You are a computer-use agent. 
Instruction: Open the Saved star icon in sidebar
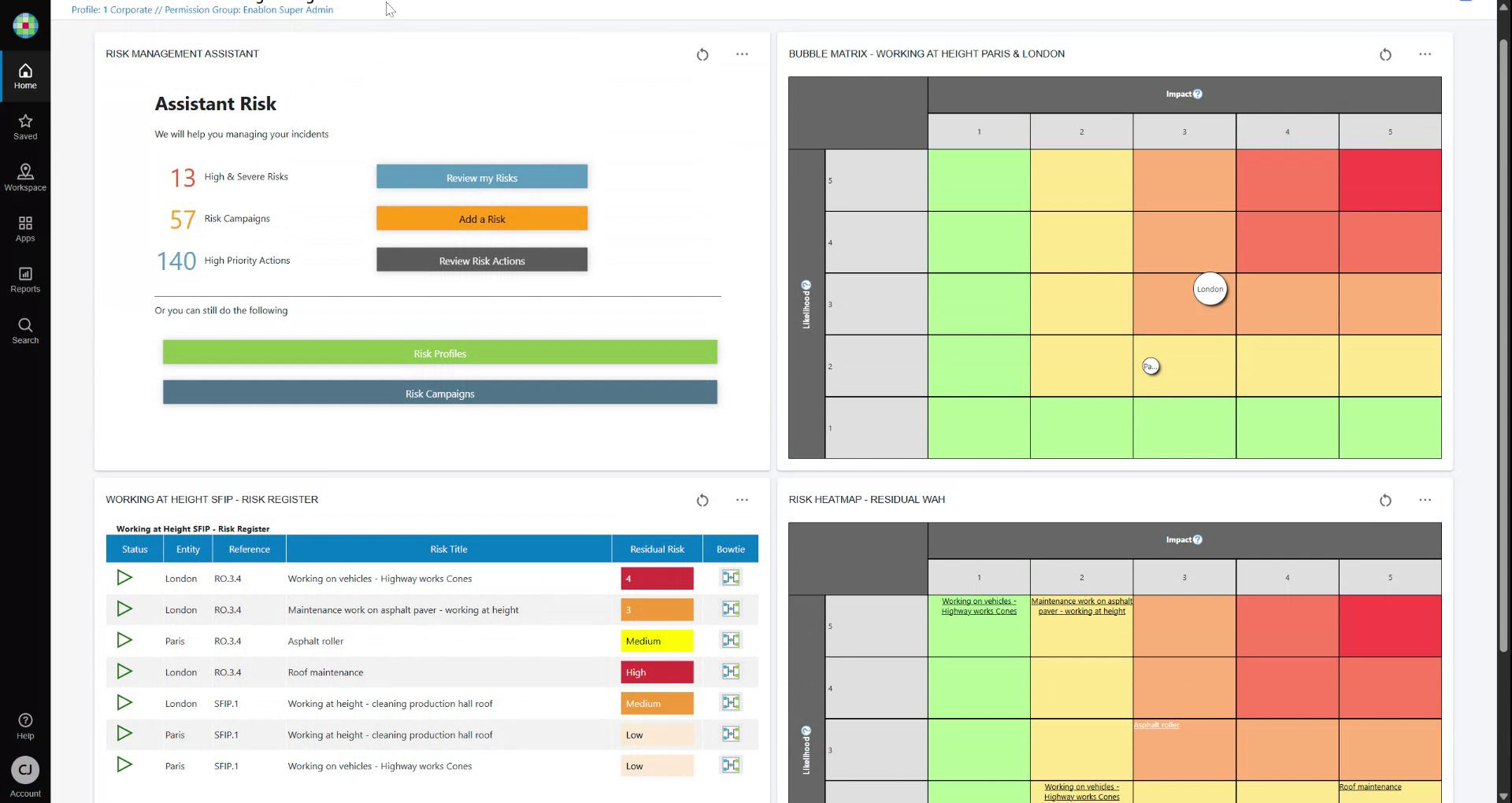(25, 126)
